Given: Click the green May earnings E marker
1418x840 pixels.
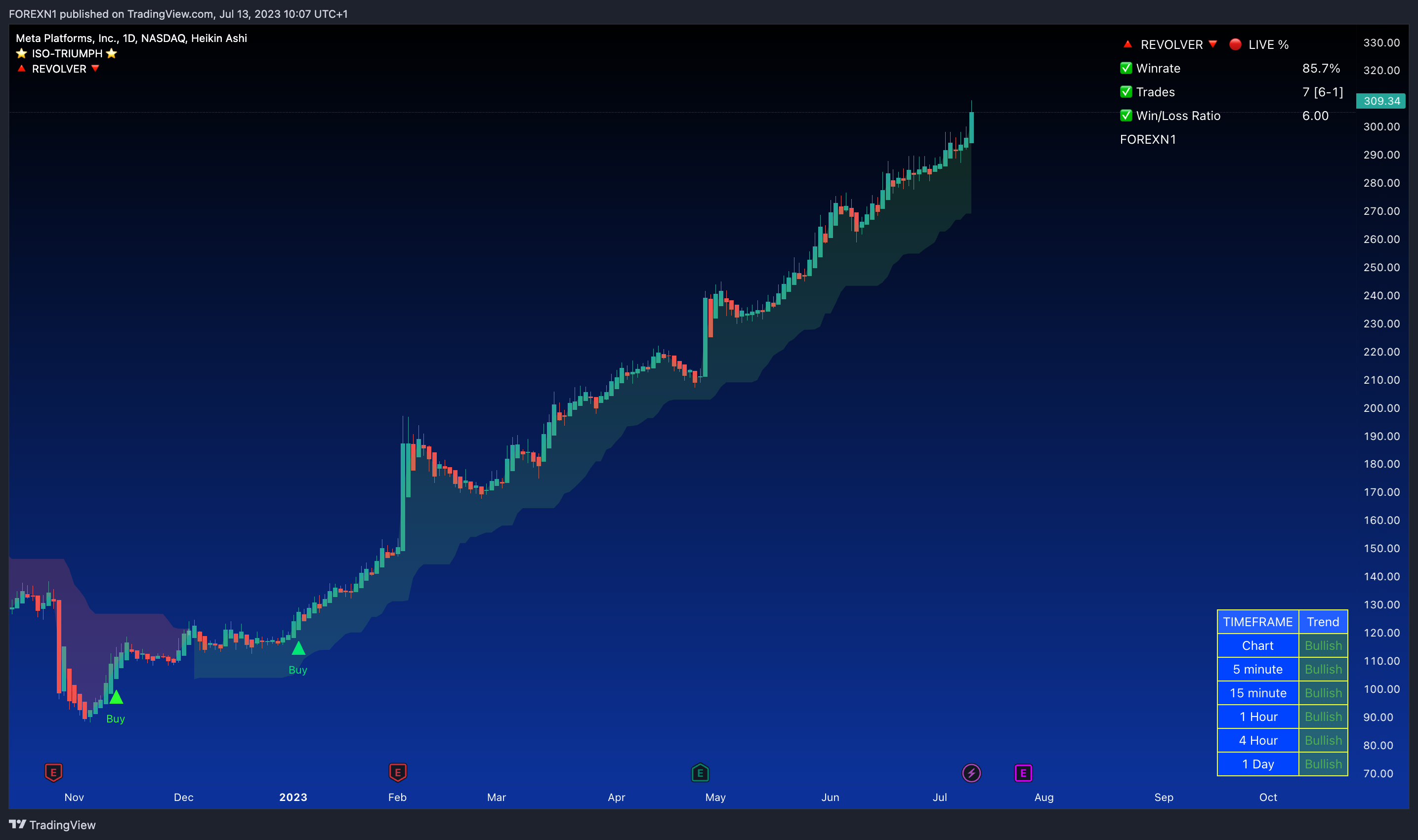Looking at the screenshot, I should pyautogui.click(x=700, y=773).
